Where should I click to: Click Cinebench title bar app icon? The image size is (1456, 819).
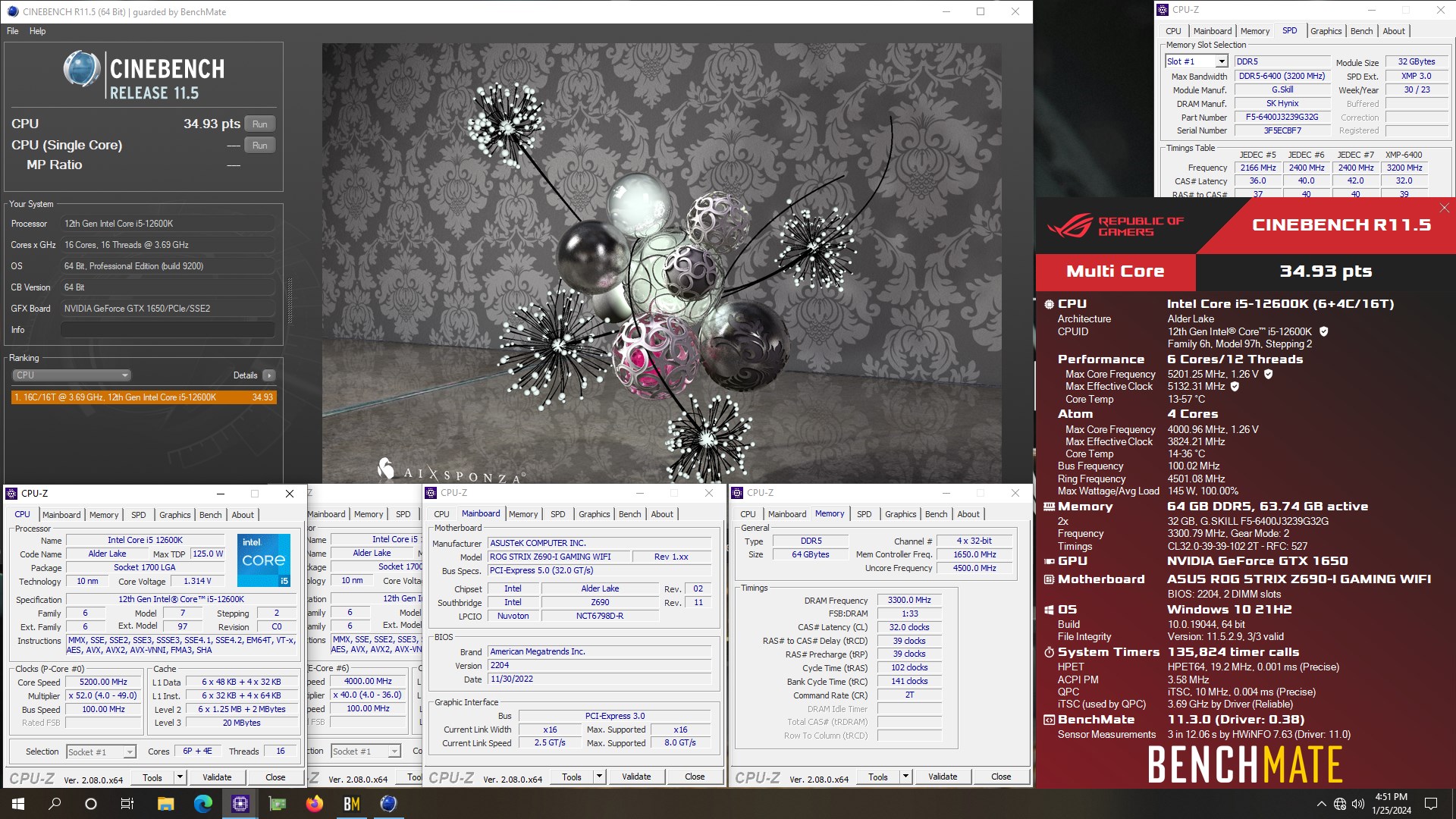point(12,11)
